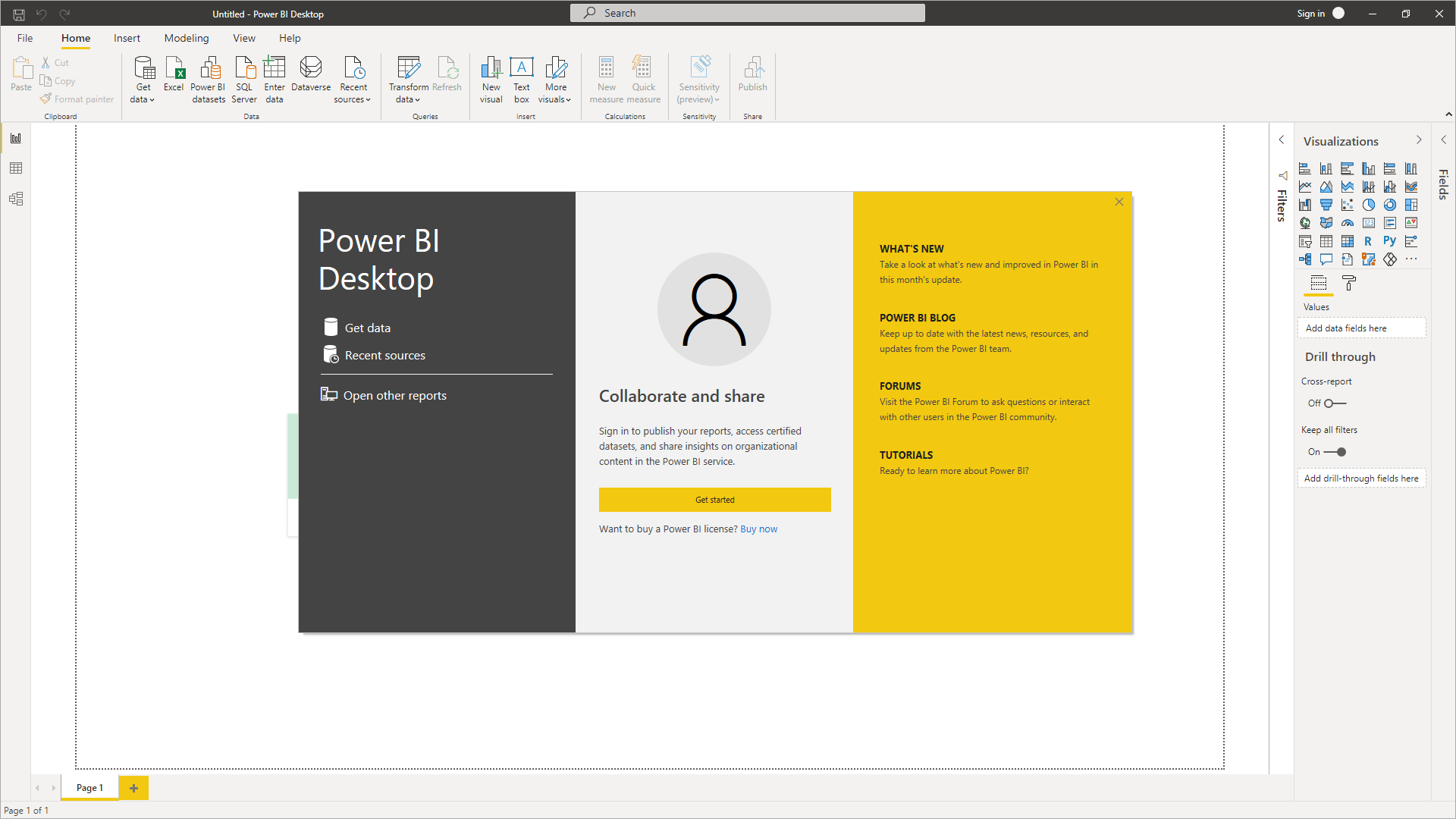The width and height of the screenshot is (1456, 819).
Task: Toggle Keep all filters switch
Action: tap(1335, 452)
